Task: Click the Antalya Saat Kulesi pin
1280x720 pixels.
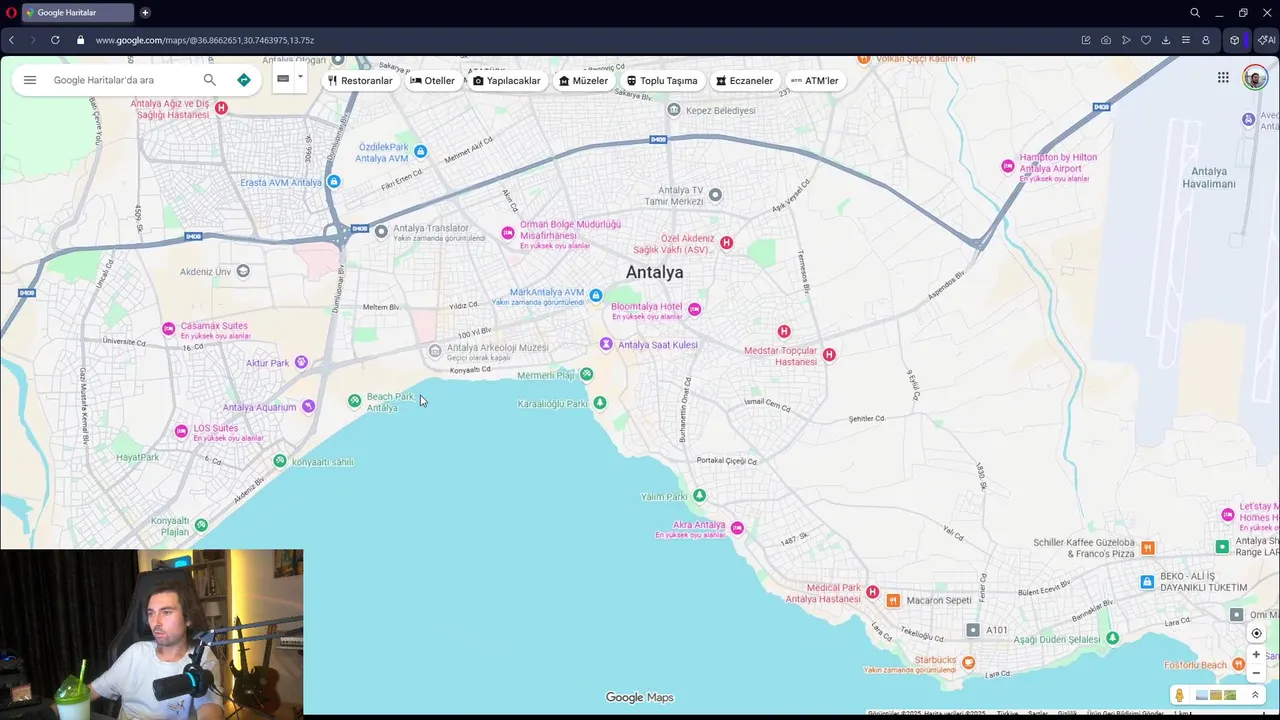Action: (606, 344)
